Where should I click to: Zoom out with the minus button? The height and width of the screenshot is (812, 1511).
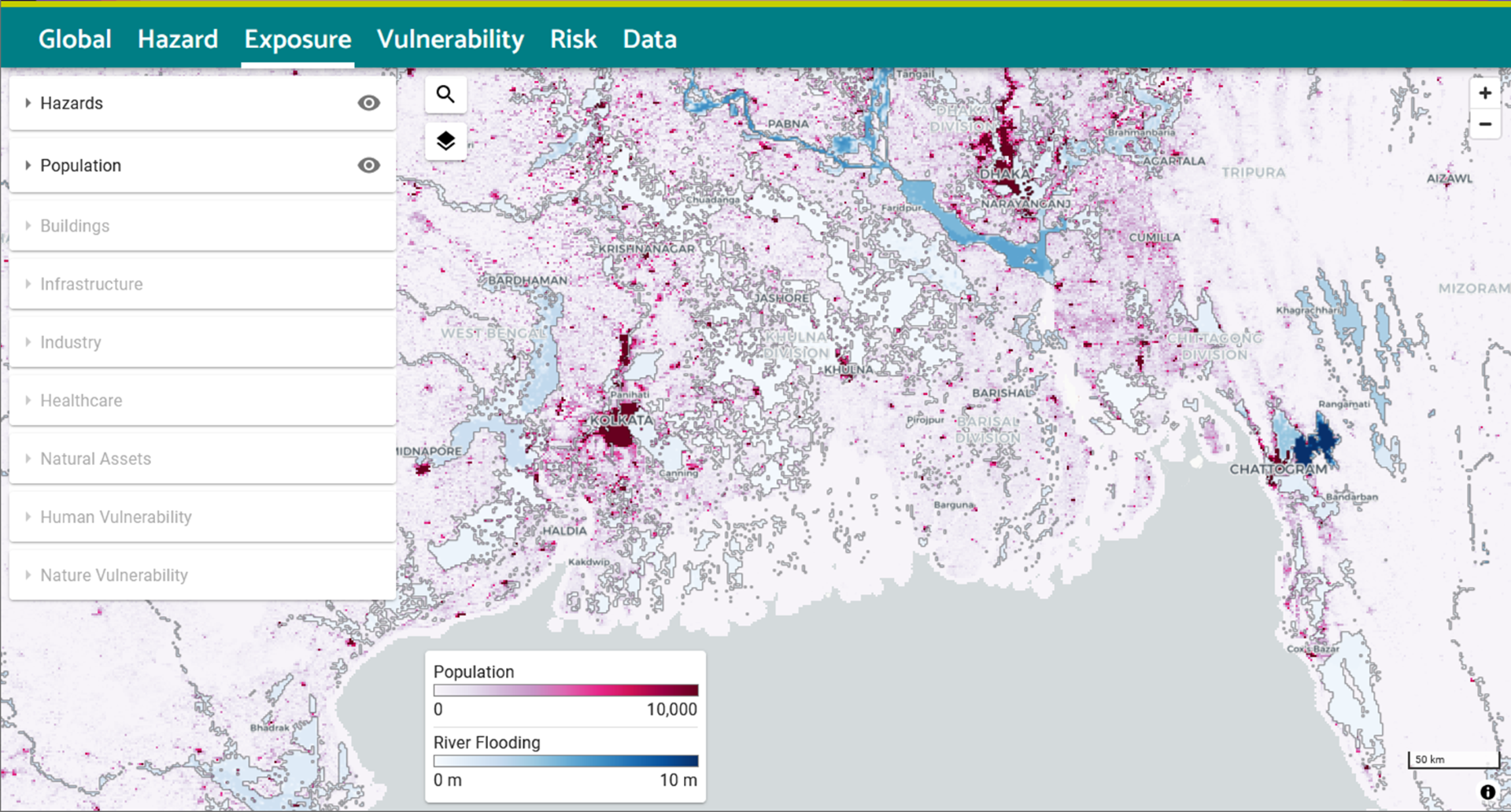pyautogui.click(x=1485, y=124)
